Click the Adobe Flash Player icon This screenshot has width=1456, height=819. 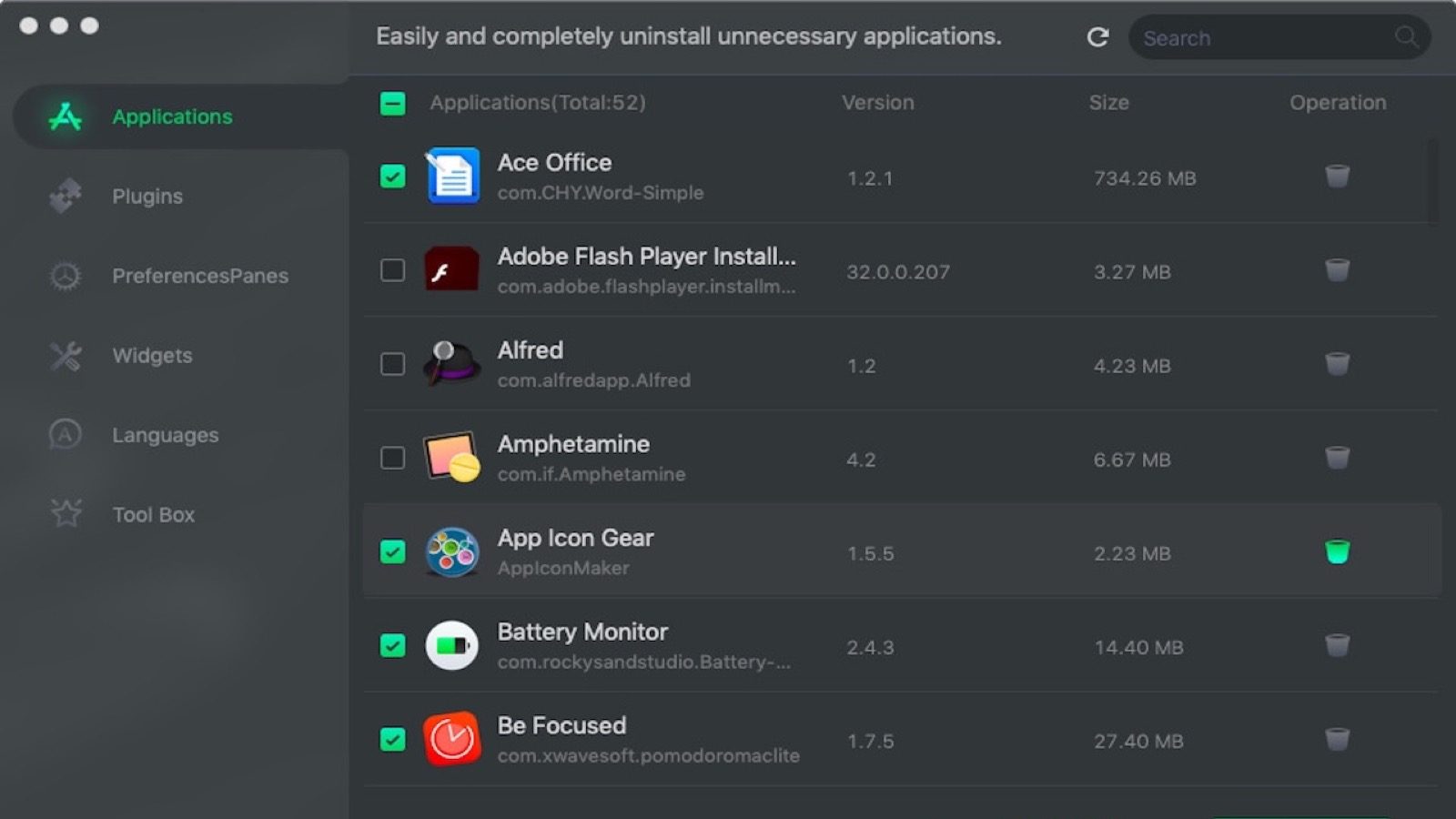pyautogui.click(x=452, y=269)
